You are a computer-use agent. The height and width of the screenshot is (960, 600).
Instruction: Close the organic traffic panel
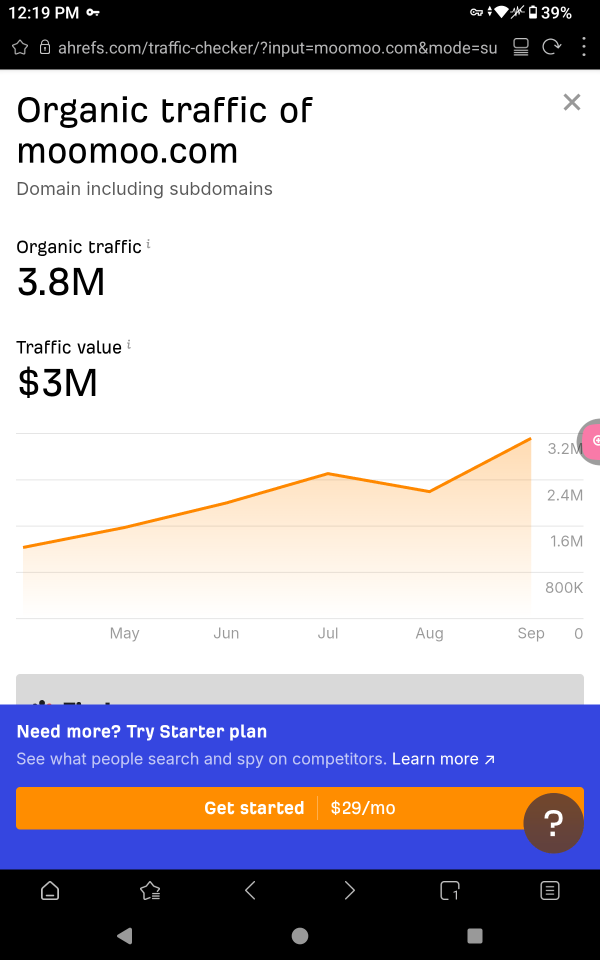(572, 102)
